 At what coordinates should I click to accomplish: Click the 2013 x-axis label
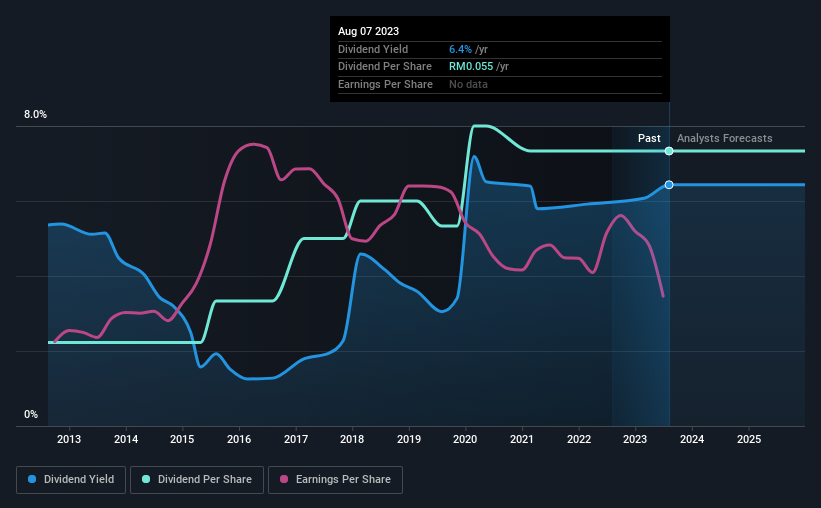pos(69,439)
